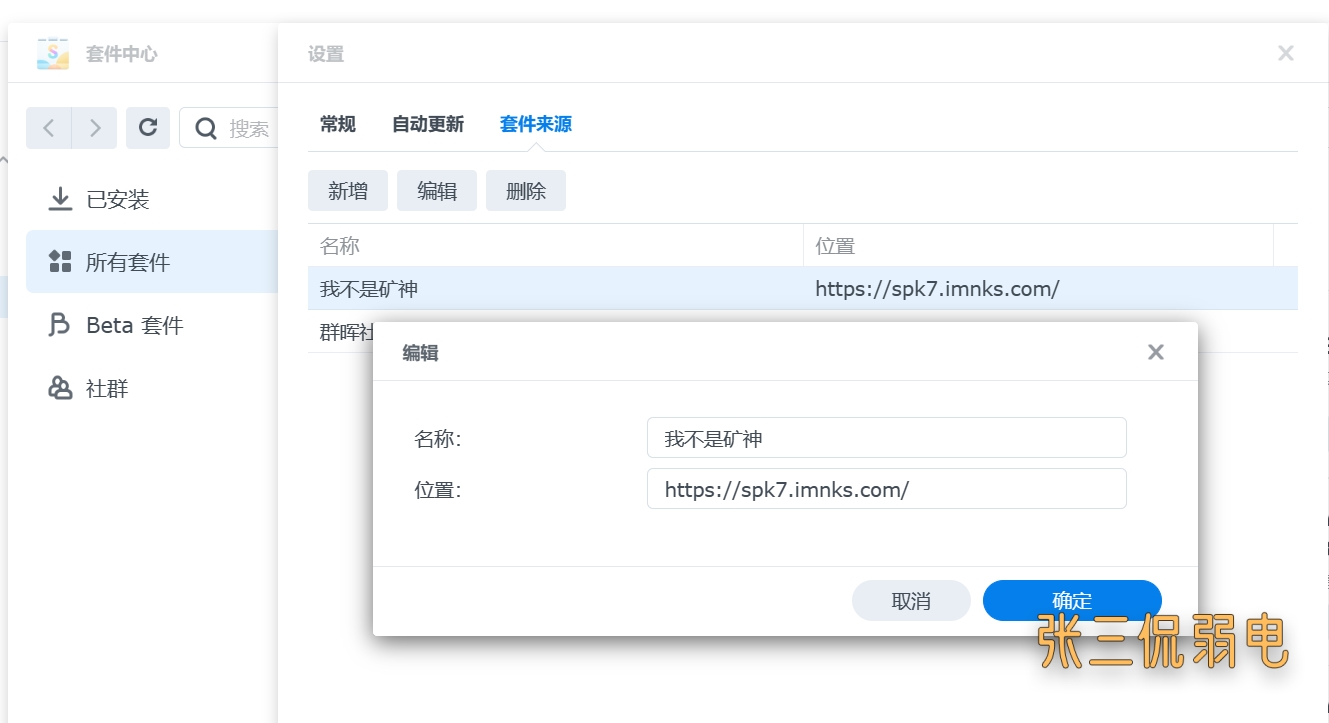Click the 位置 URL input field
Image resolution: width=1329 pixels, height=723 pixels.
[x=887, y=489]
